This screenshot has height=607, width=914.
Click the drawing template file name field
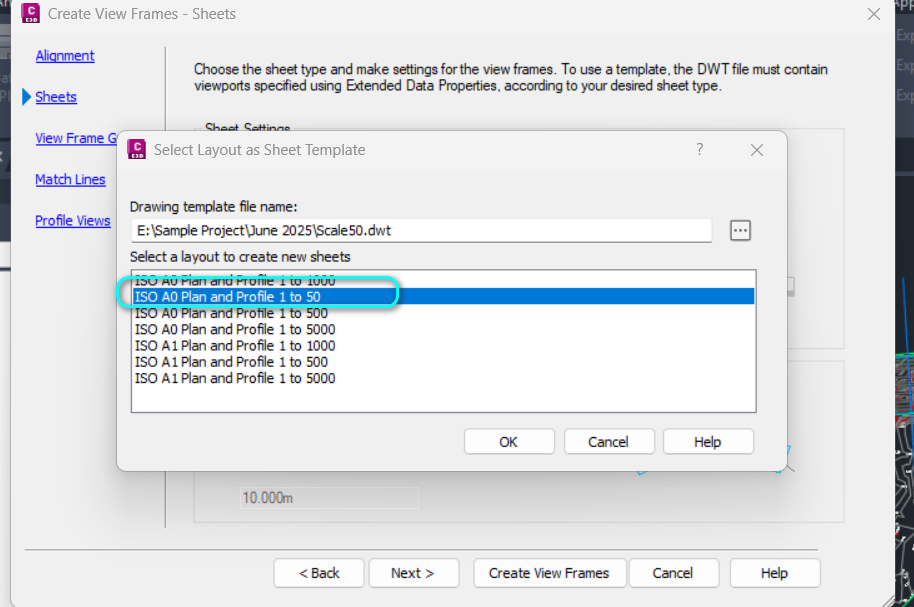421,230
